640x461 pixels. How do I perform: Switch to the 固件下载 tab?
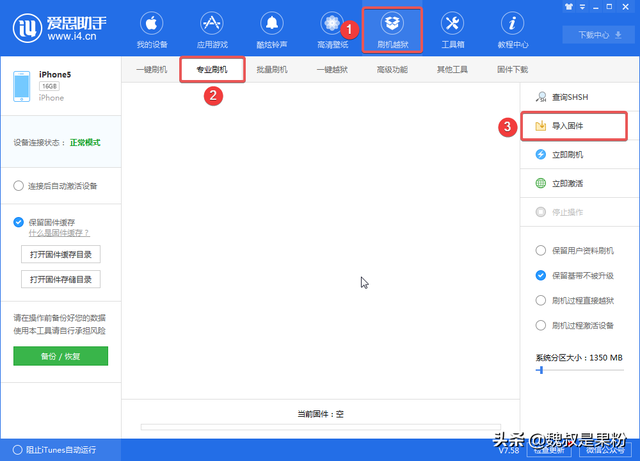tap(512, 69)
